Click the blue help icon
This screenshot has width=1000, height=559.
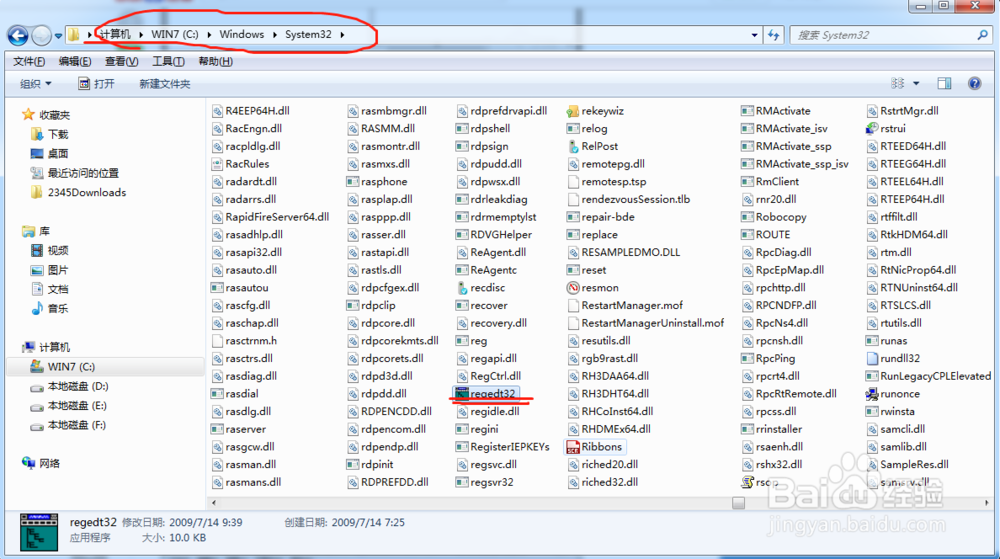[974, 83]
